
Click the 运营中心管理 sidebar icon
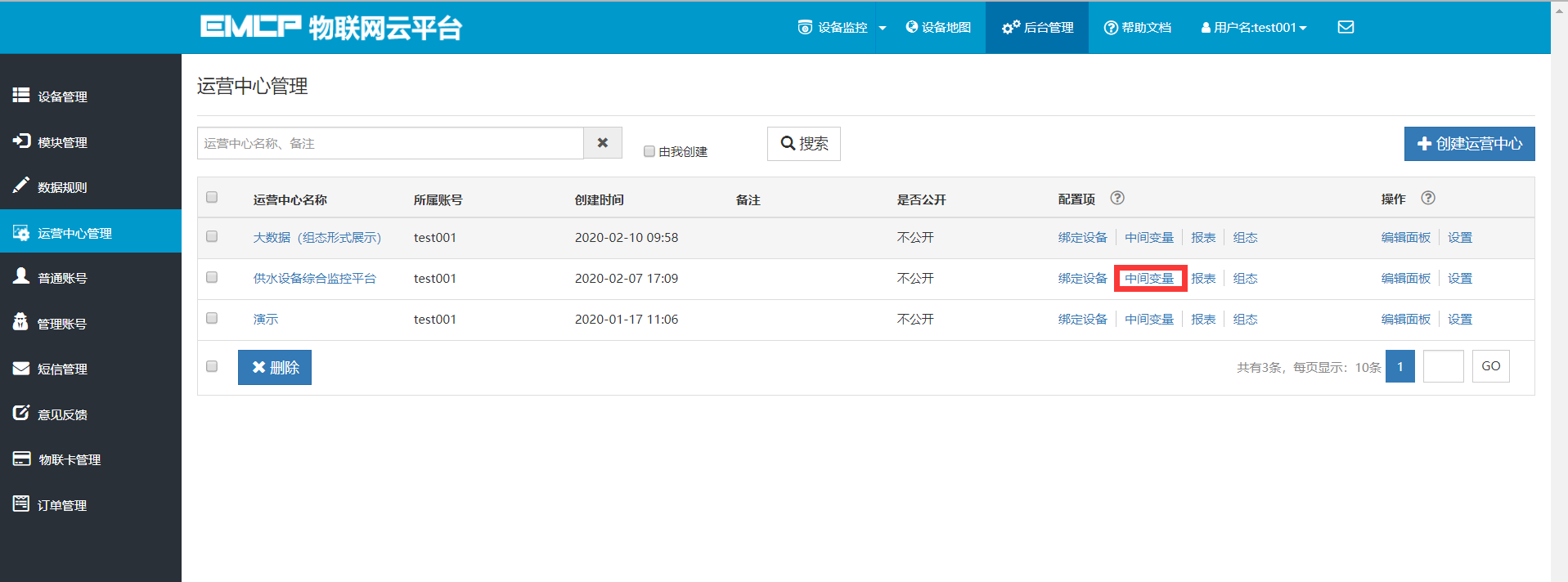(21, 232)
